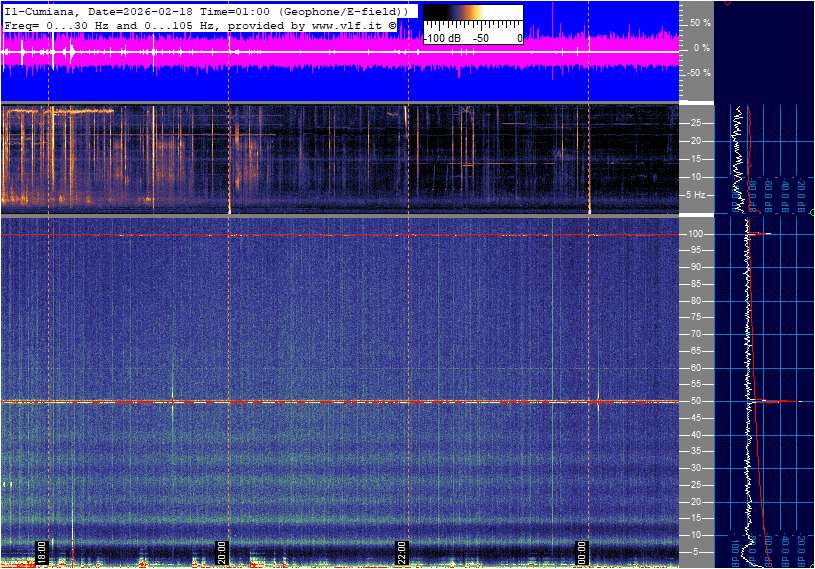The image size is (815, 569).
Task: Click the 75 Hz frequency axis label
Action: point(696,318)
